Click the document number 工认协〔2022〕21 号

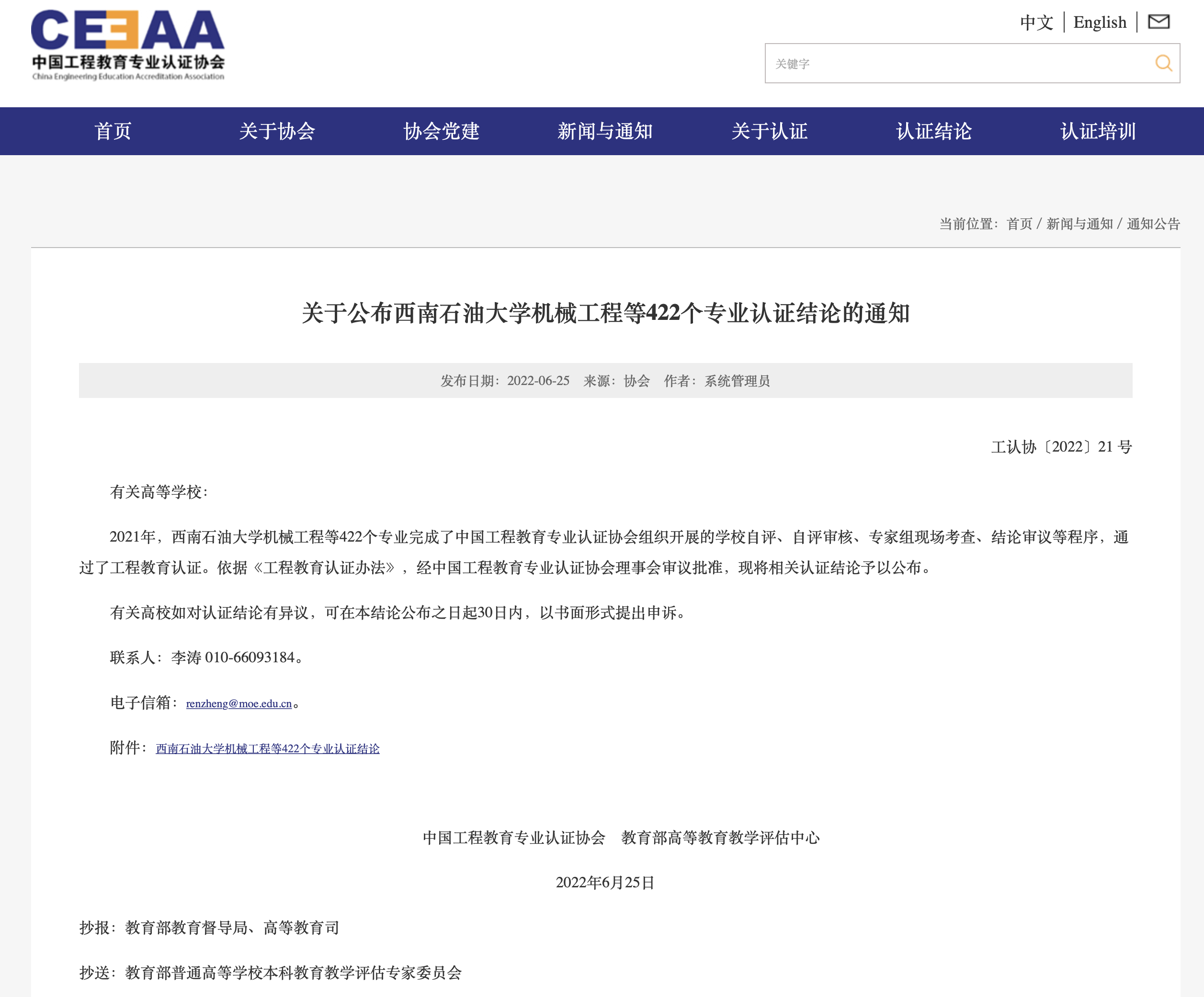click(1062, 447)
